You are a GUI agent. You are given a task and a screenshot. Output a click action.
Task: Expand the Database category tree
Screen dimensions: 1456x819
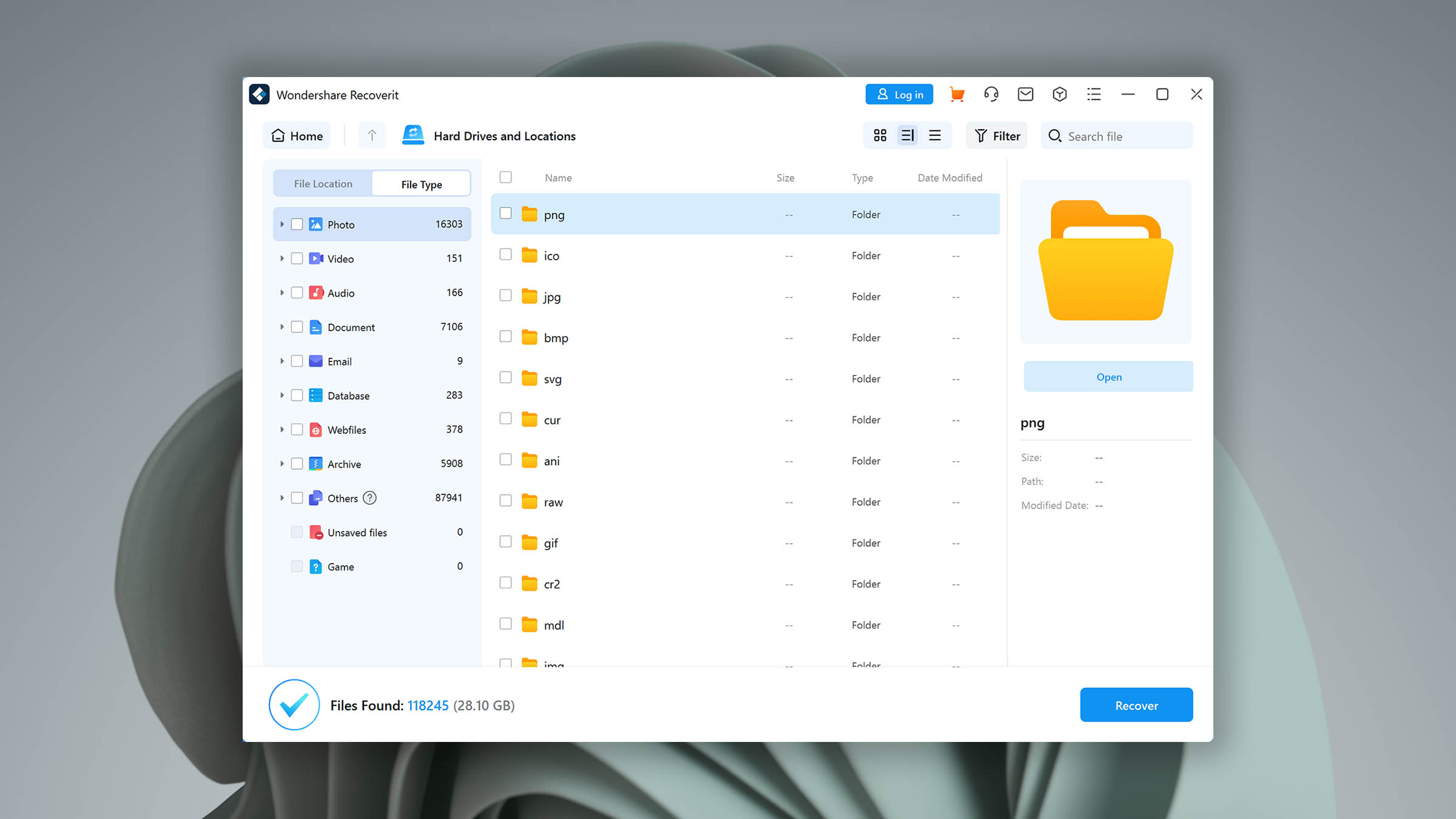pyautogui.click(x=282, y=396)
